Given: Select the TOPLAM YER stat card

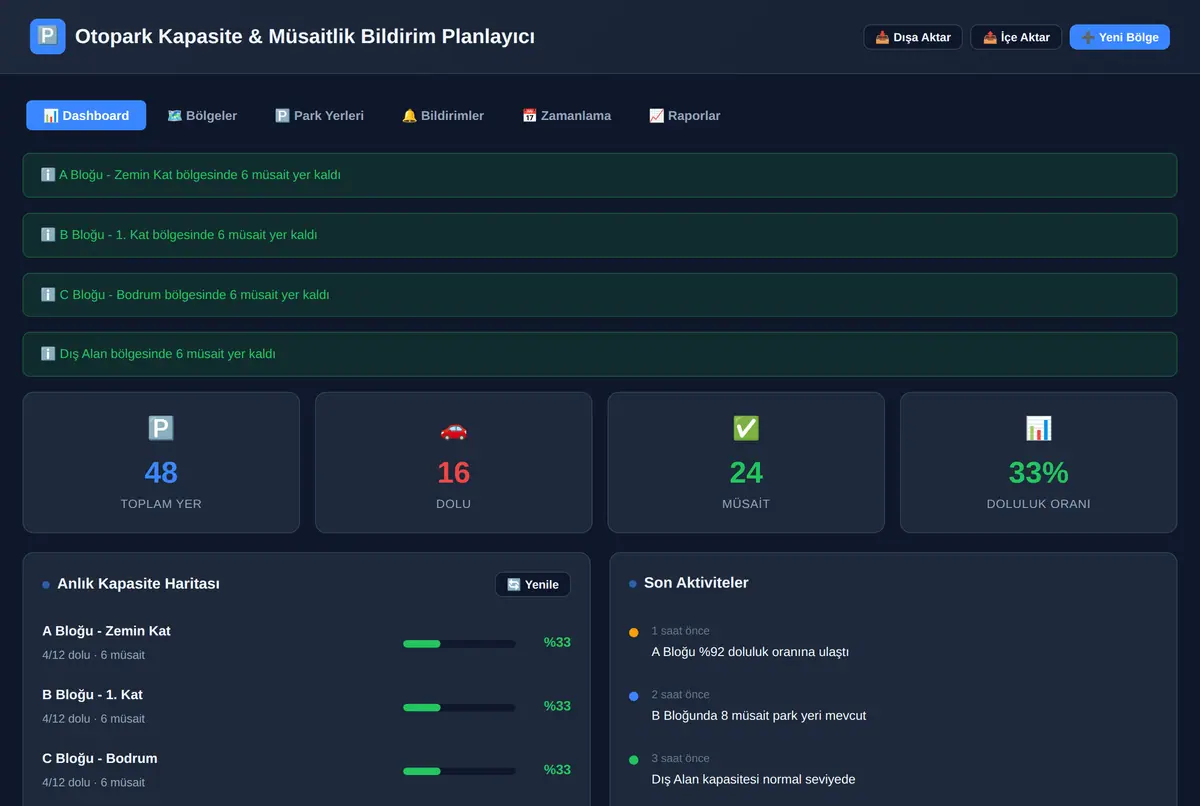Looking at the screenshot, I should point(161,462).
